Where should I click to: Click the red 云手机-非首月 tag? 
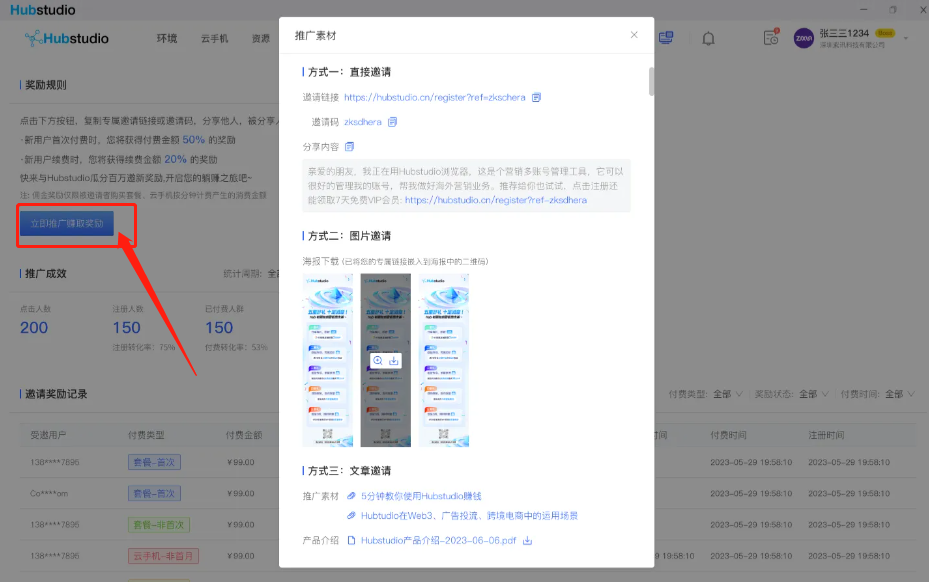point(164,556)
